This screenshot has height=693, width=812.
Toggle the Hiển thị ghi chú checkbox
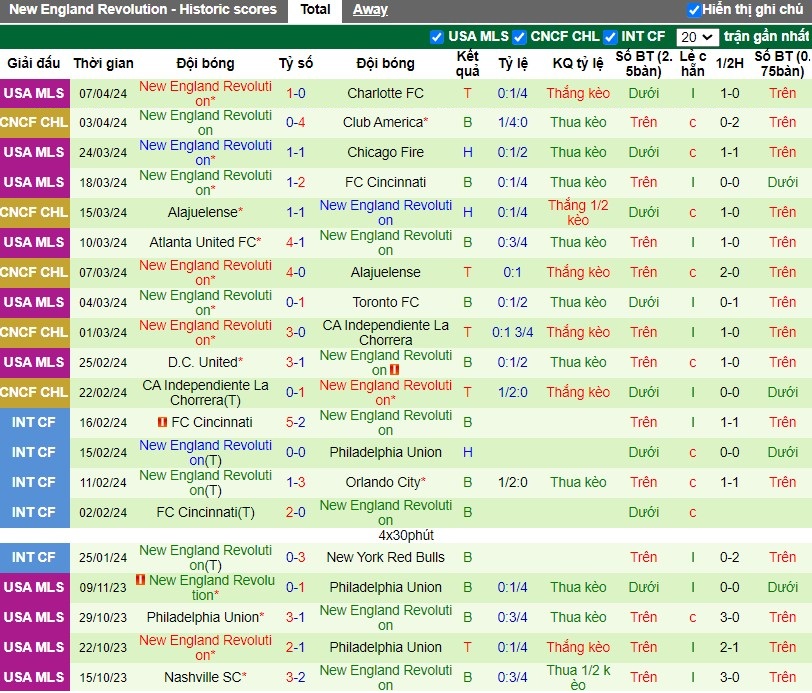[x=693, y=10]
